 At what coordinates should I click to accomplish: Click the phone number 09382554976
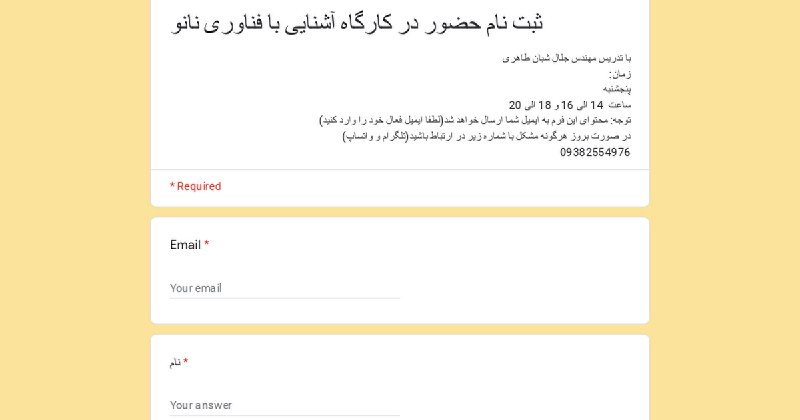[595, 152]
